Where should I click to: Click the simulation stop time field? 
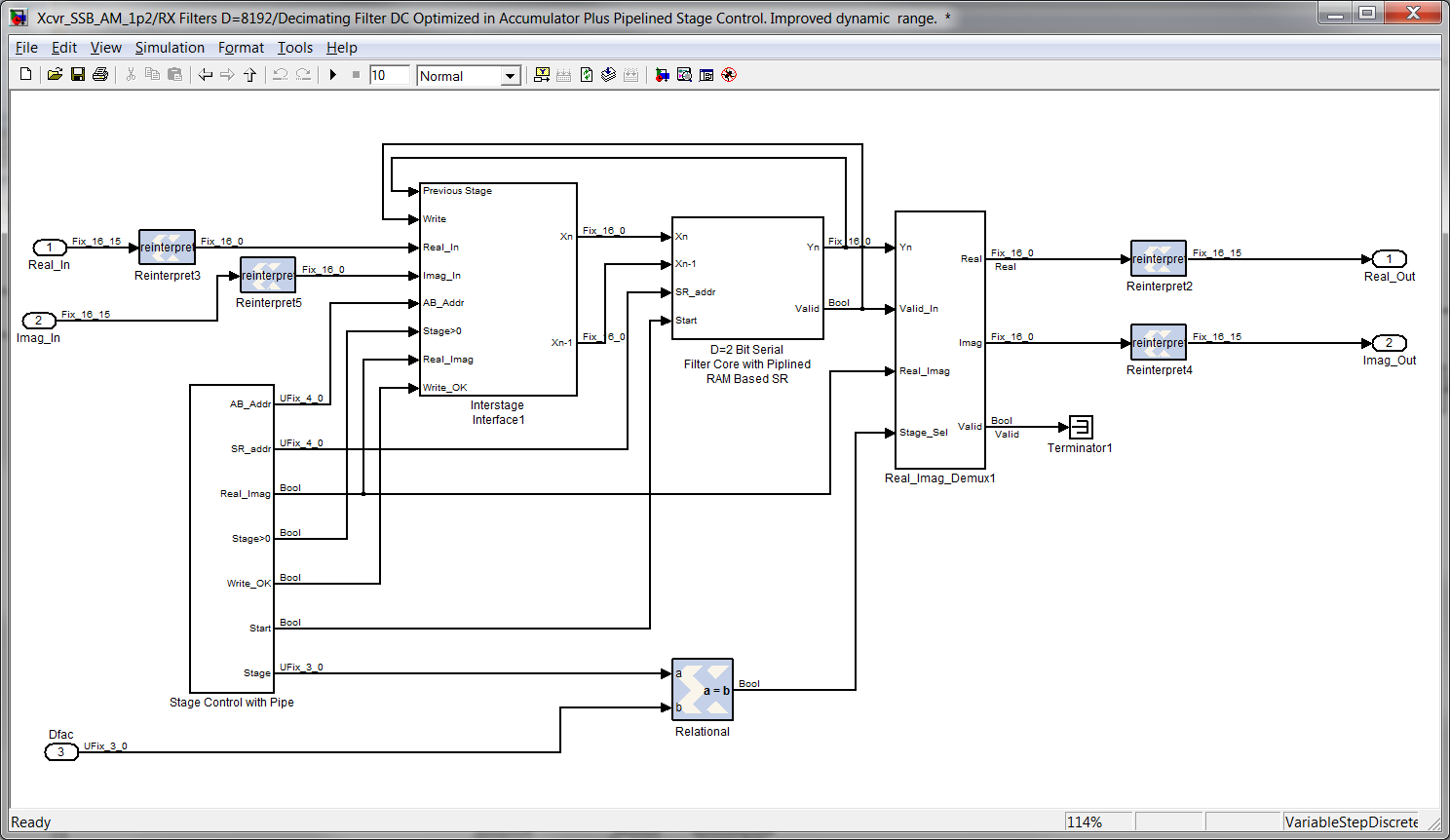[390, 75]
